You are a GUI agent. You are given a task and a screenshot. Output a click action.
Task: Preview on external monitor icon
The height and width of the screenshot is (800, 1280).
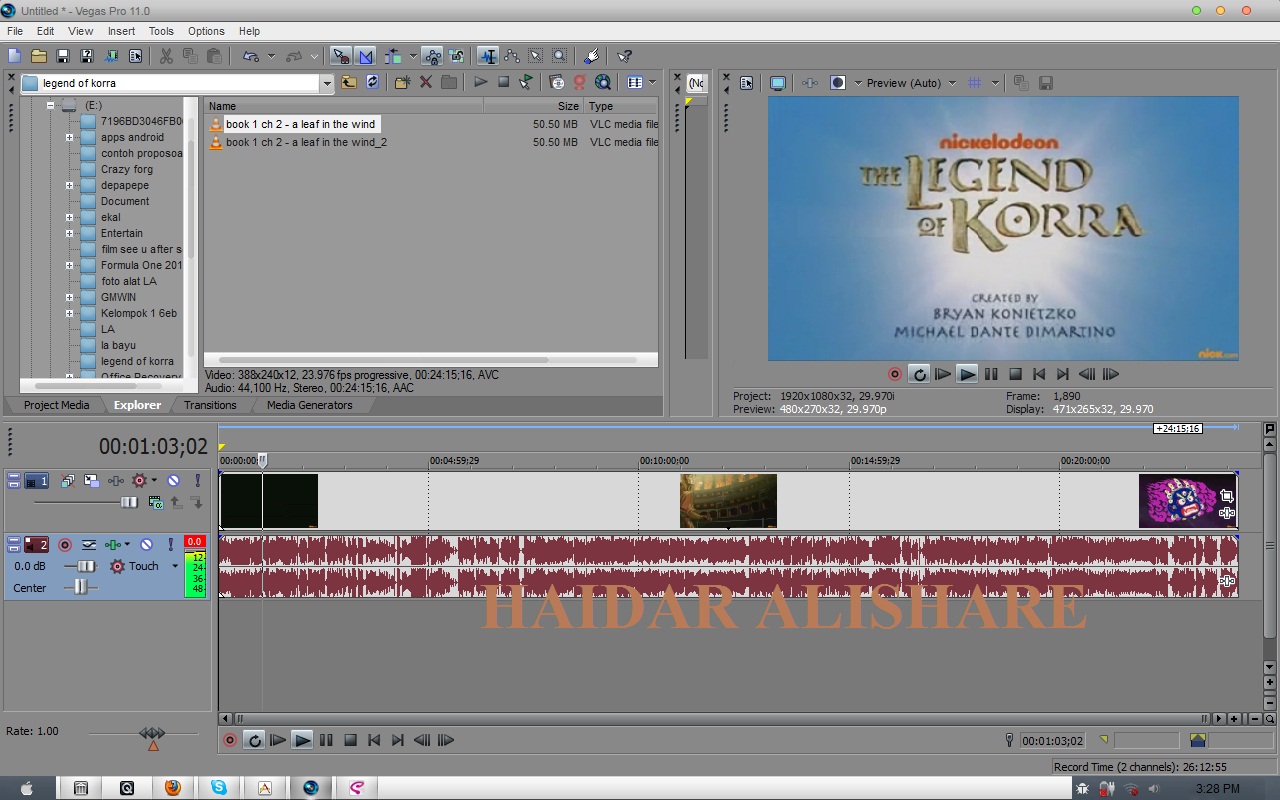coord(777,83)
